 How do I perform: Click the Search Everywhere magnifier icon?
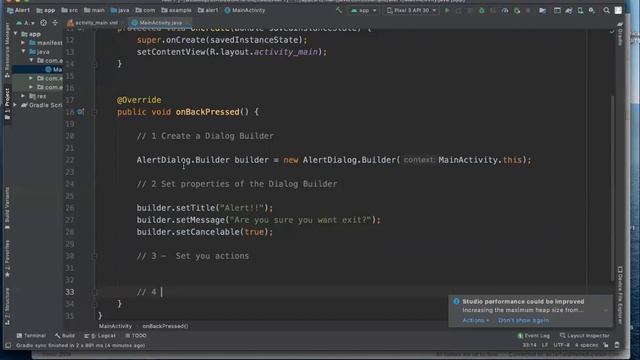[x=607, y=11]
